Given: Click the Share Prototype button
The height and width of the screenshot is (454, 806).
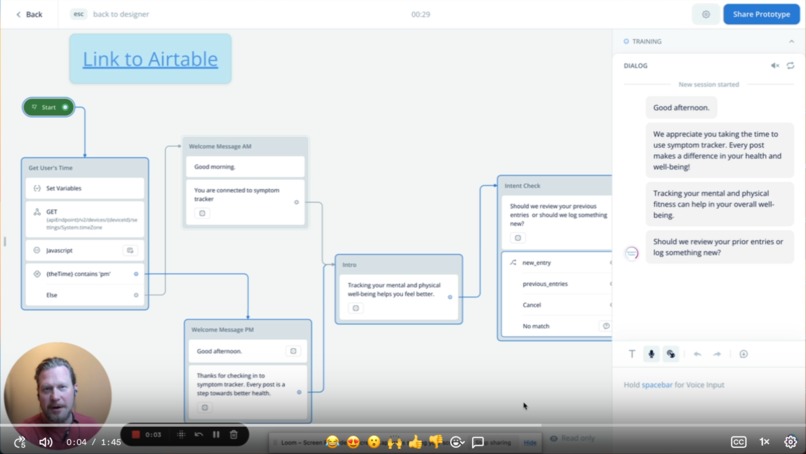Looking at the screenshot, I should (761, 14).
